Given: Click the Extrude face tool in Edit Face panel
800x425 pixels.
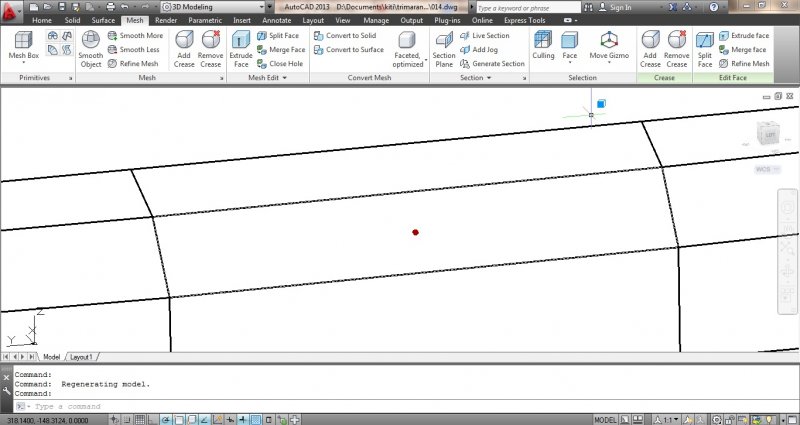Looking at the screenshot, I should point(744,36).
